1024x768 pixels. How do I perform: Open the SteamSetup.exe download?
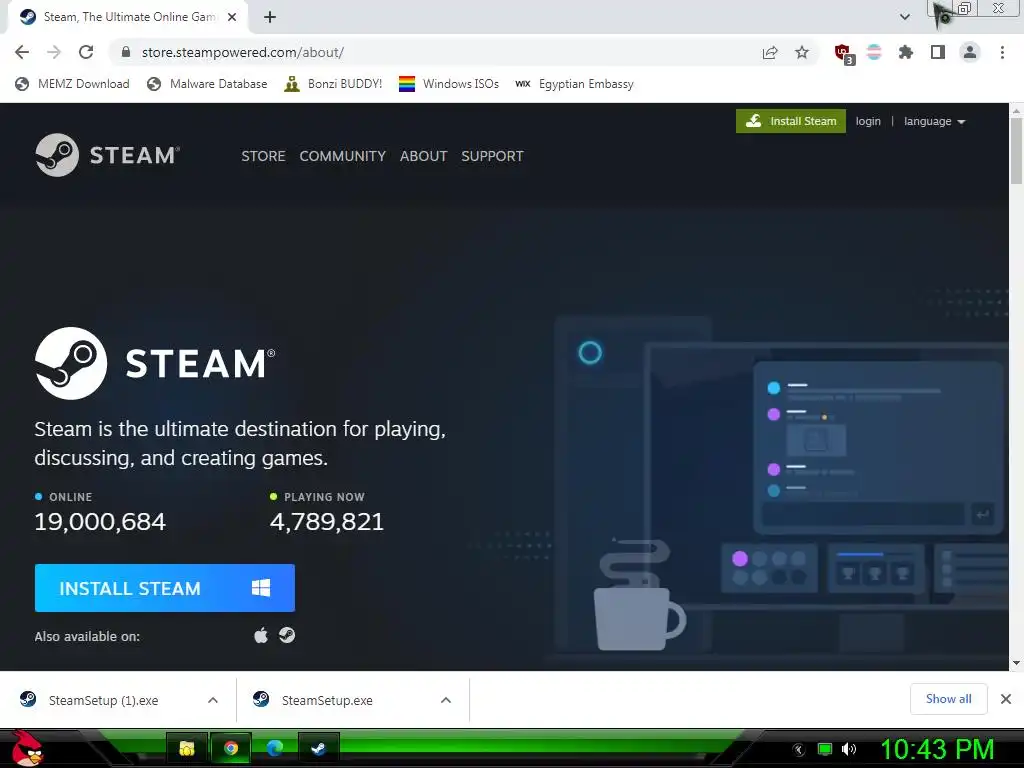coord(327,700)
